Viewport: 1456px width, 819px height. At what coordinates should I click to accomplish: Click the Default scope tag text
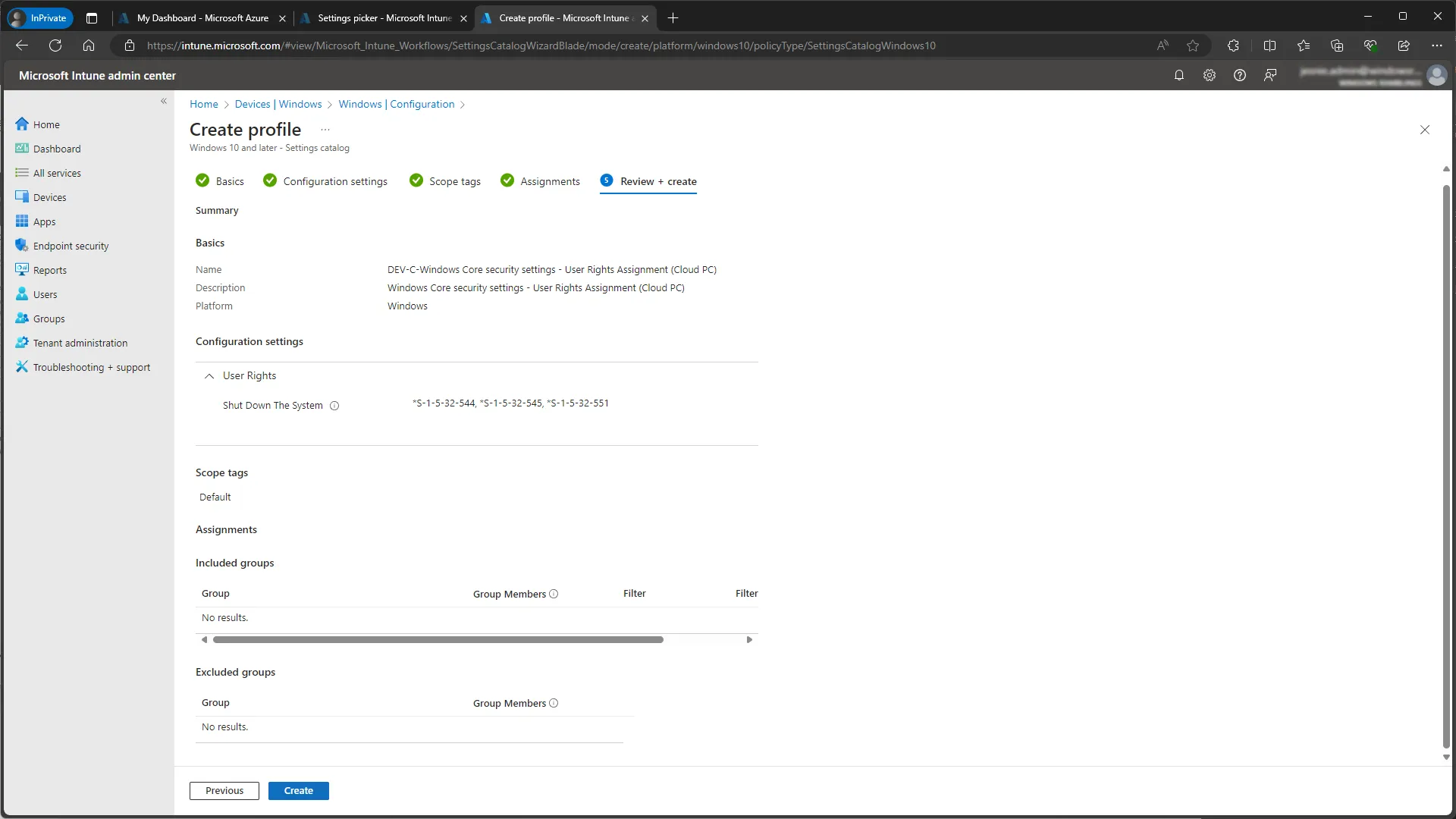pyautogui.click(x=215, y=497)
